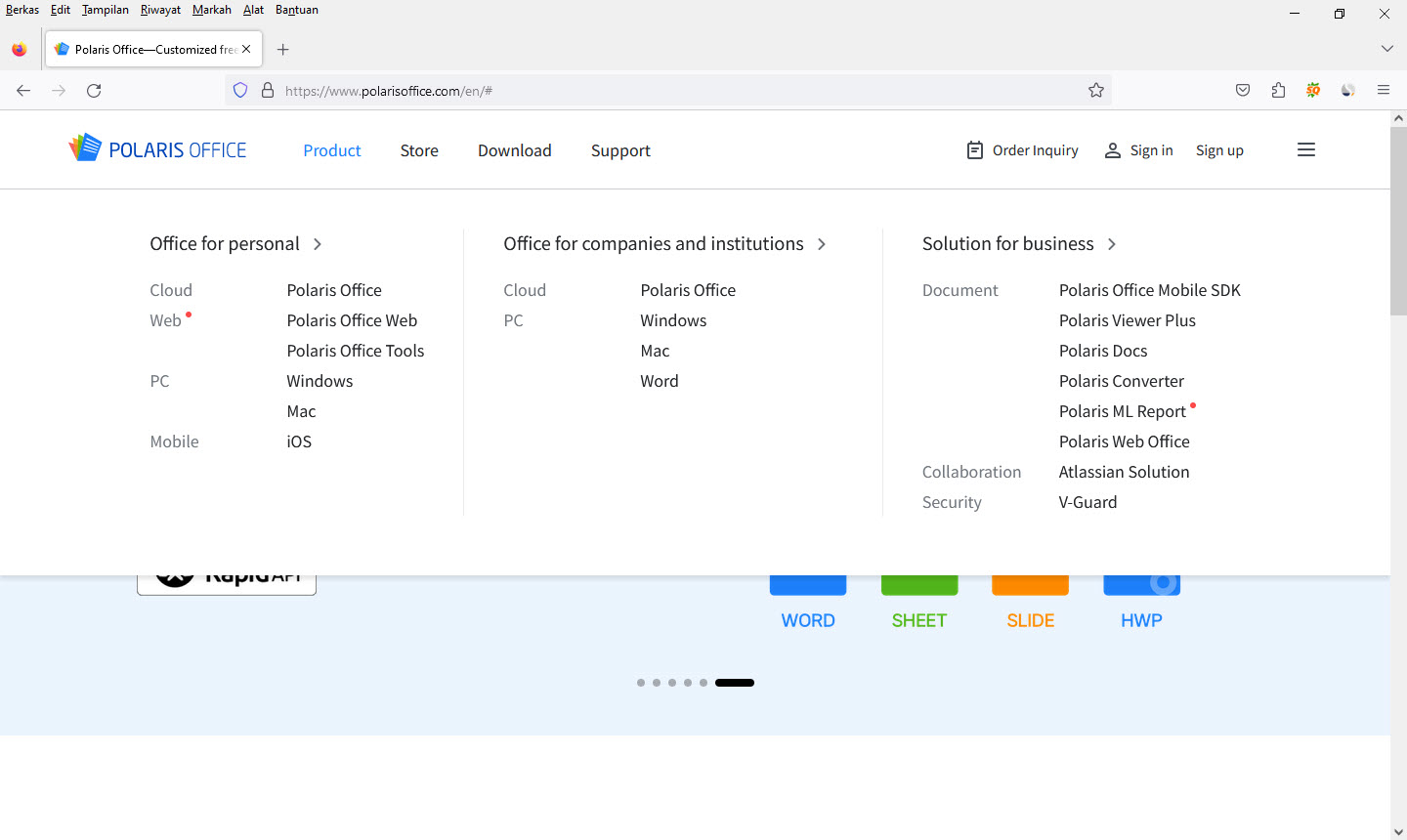Click inside the browser address bar
This screenshot has width=1407, height=840.
point(586,89)
